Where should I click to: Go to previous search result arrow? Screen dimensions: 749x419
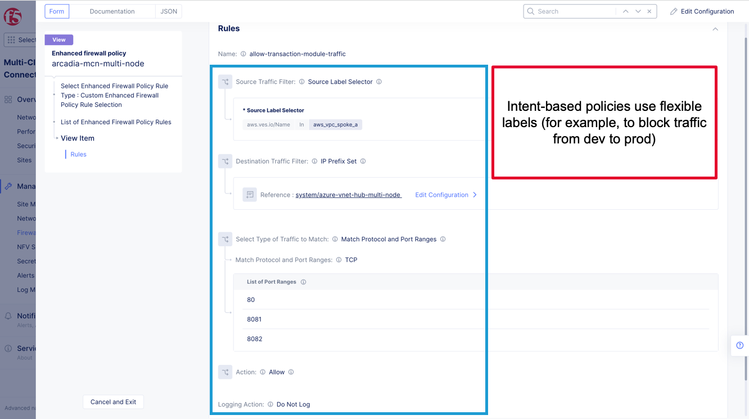[x=625, y=11]
